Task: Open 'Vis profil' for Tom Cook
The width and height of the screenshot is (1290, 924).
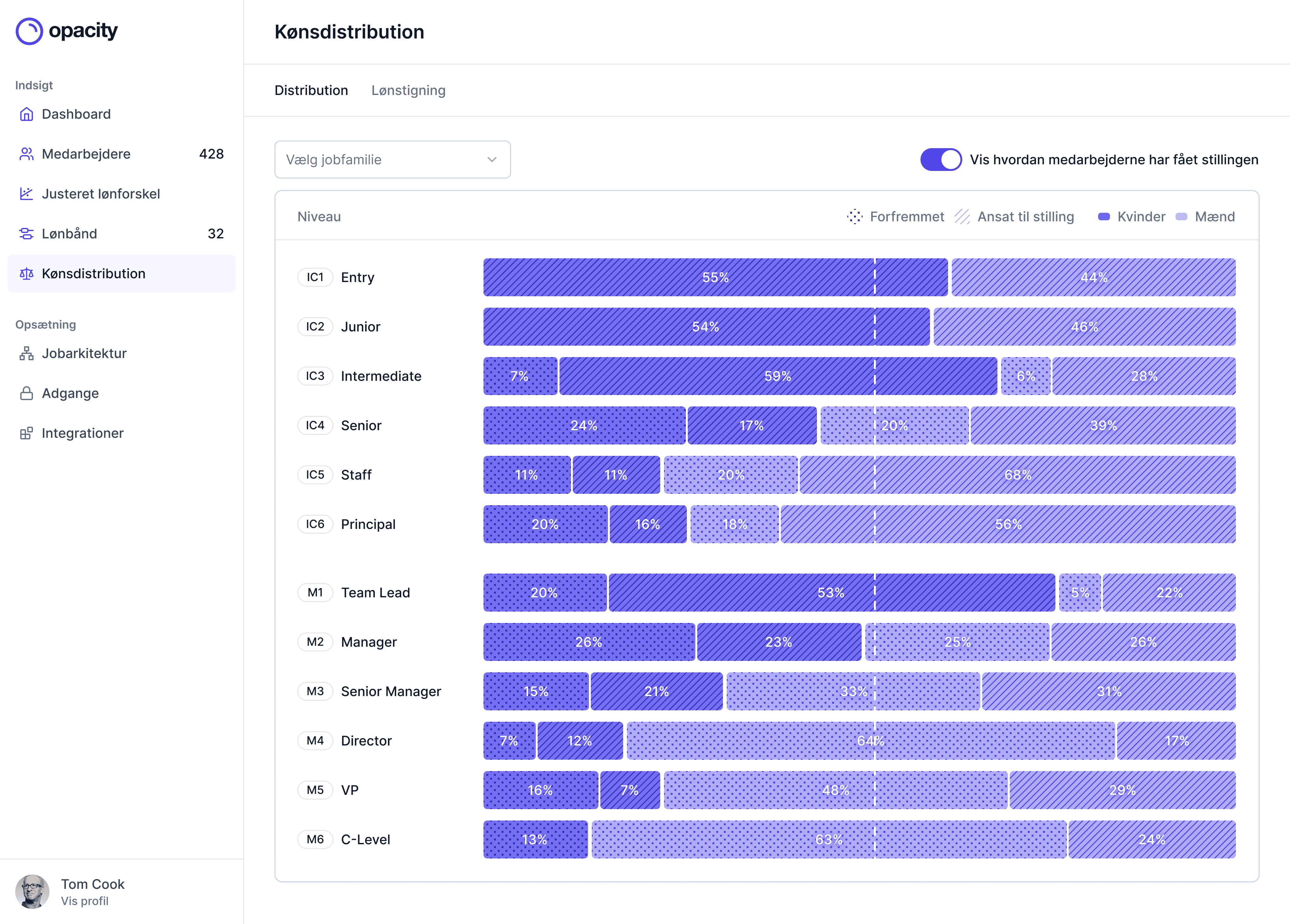Action: pos(85,901)
